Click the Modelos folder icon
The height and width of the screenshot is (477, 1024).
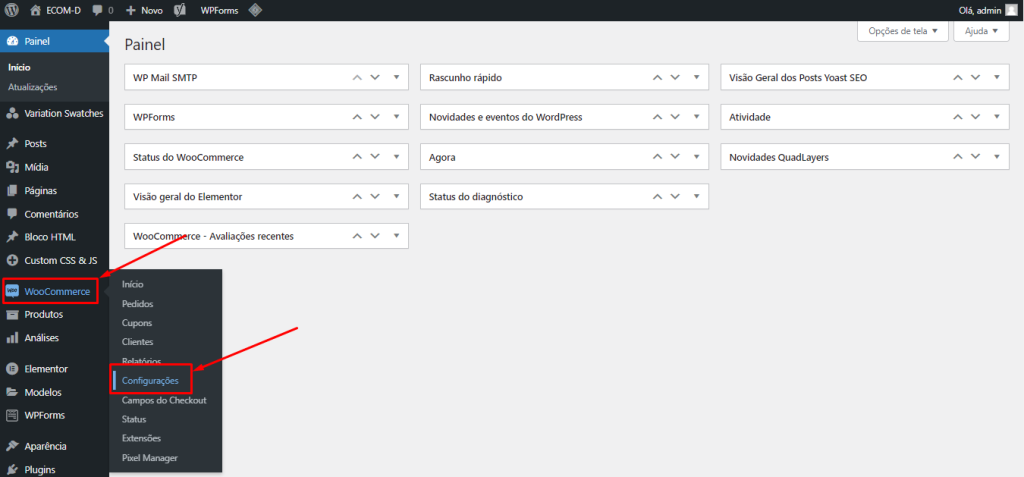click(x=12, y=393)
